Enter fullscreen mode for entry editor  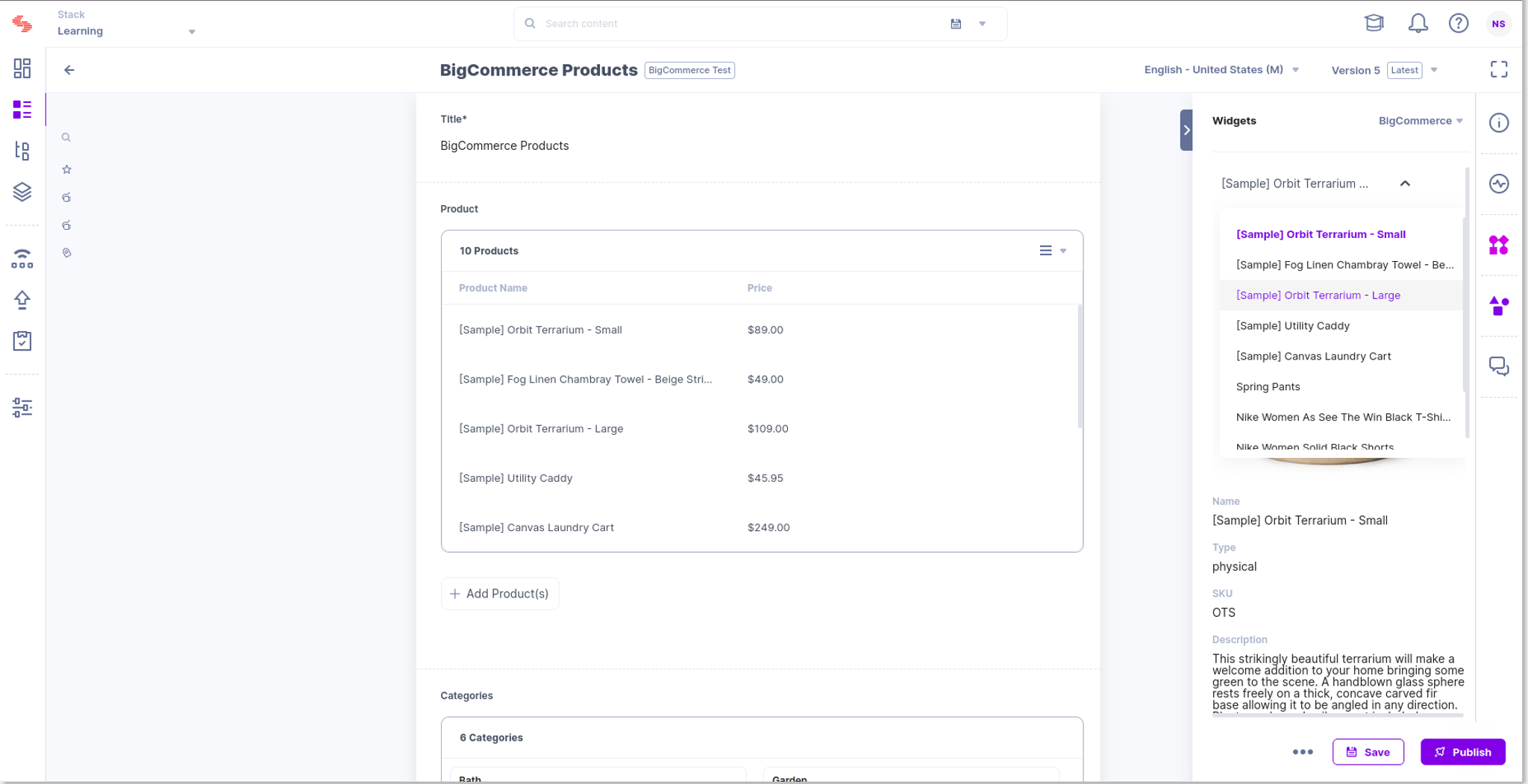[x=1498, y=69]
